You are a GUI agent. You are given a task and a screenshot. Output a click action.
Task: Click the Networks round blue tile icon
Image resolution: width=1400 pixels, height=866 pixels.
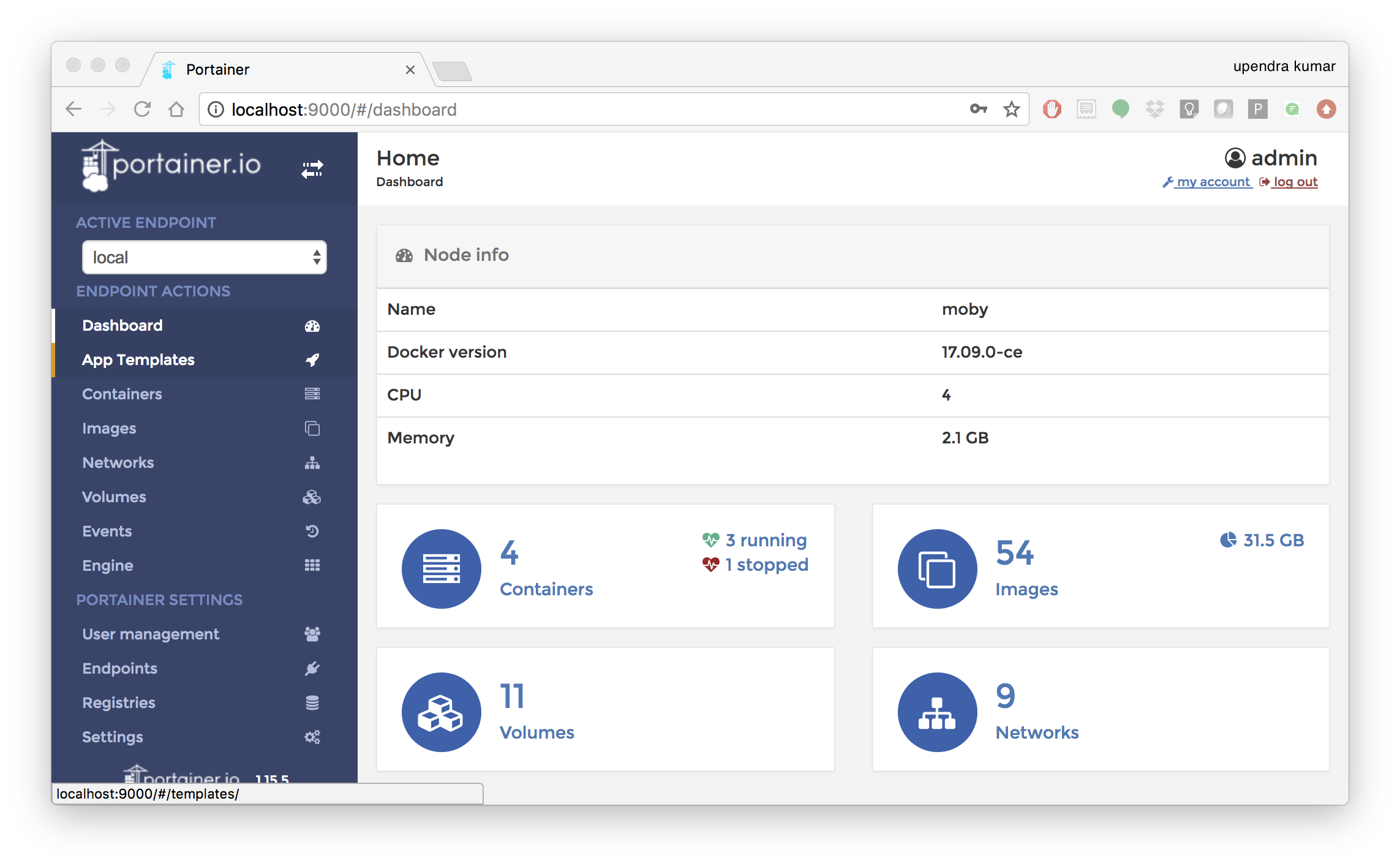point(938,712)
